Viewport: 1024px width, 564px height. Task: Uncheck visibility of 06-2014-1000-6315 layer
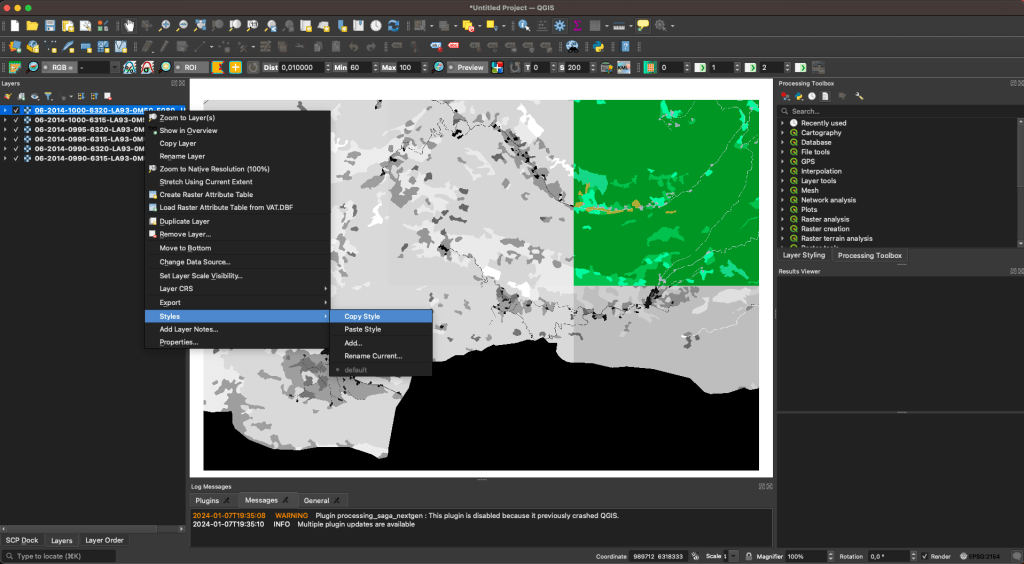coord(16,120)
